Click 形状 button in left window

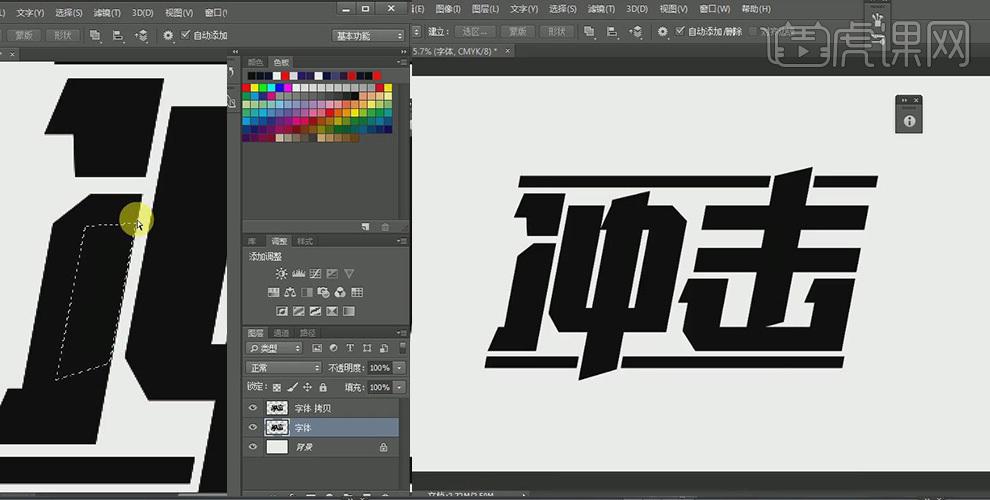(63, 35)
